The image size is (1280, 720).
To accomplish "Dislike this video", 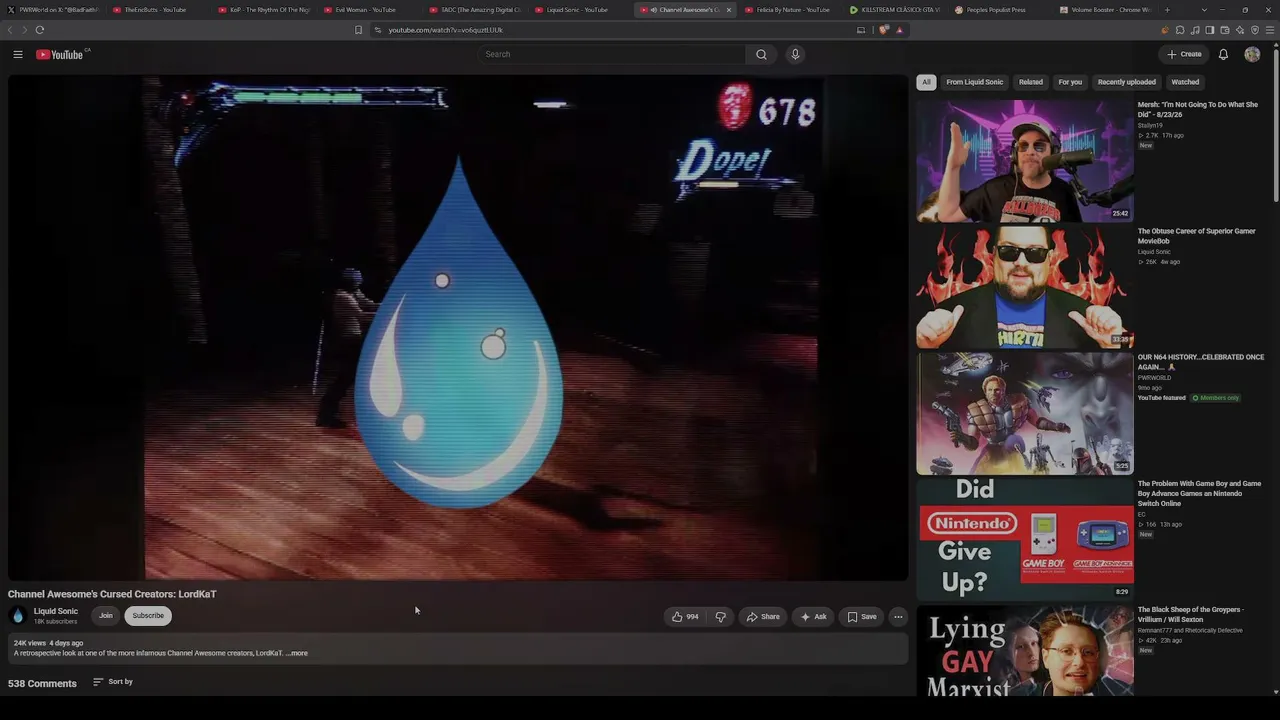I will click(720, 616).
